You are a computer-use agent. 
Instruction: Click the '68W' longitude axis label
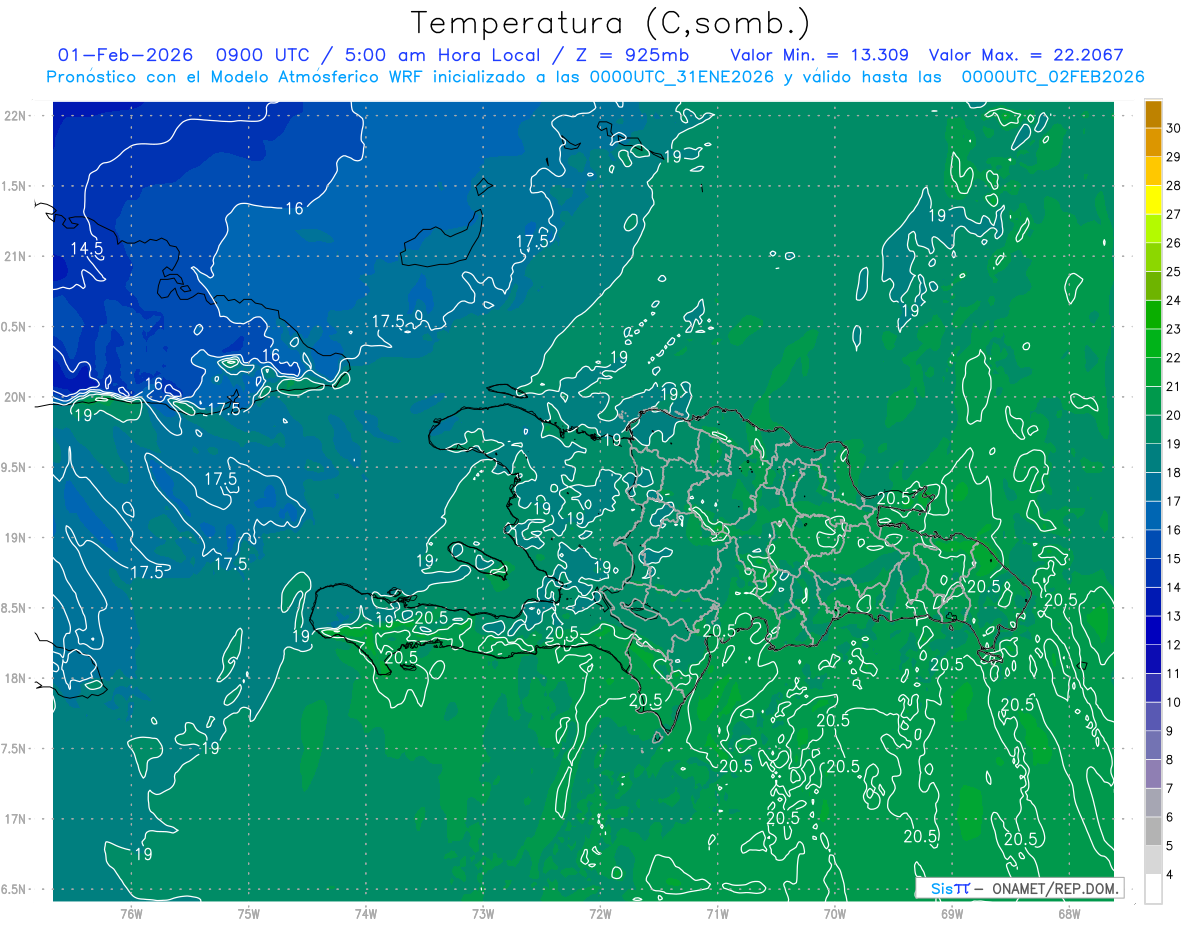coord(1069,913)
